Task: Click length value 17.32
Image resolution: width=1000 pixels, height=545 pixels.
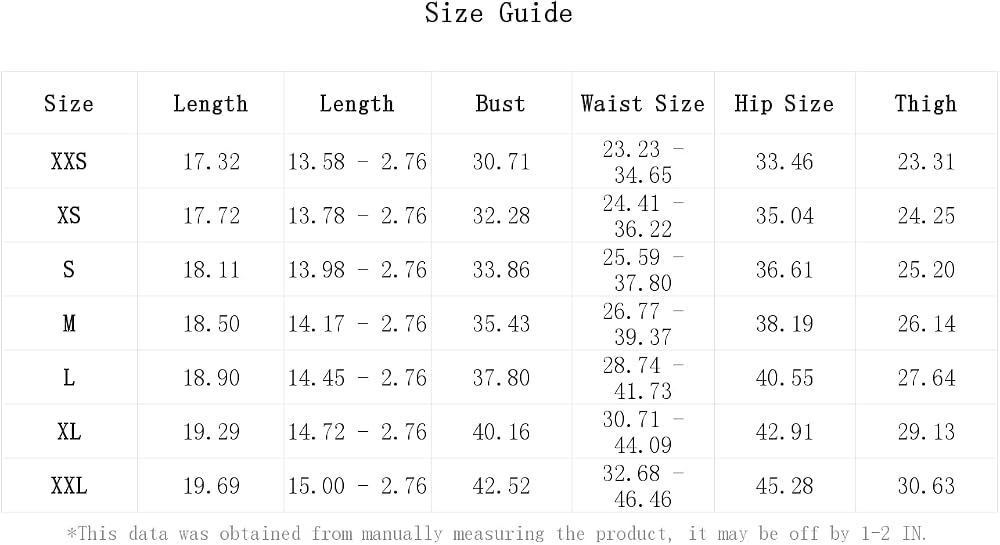Action: [211, 161]
